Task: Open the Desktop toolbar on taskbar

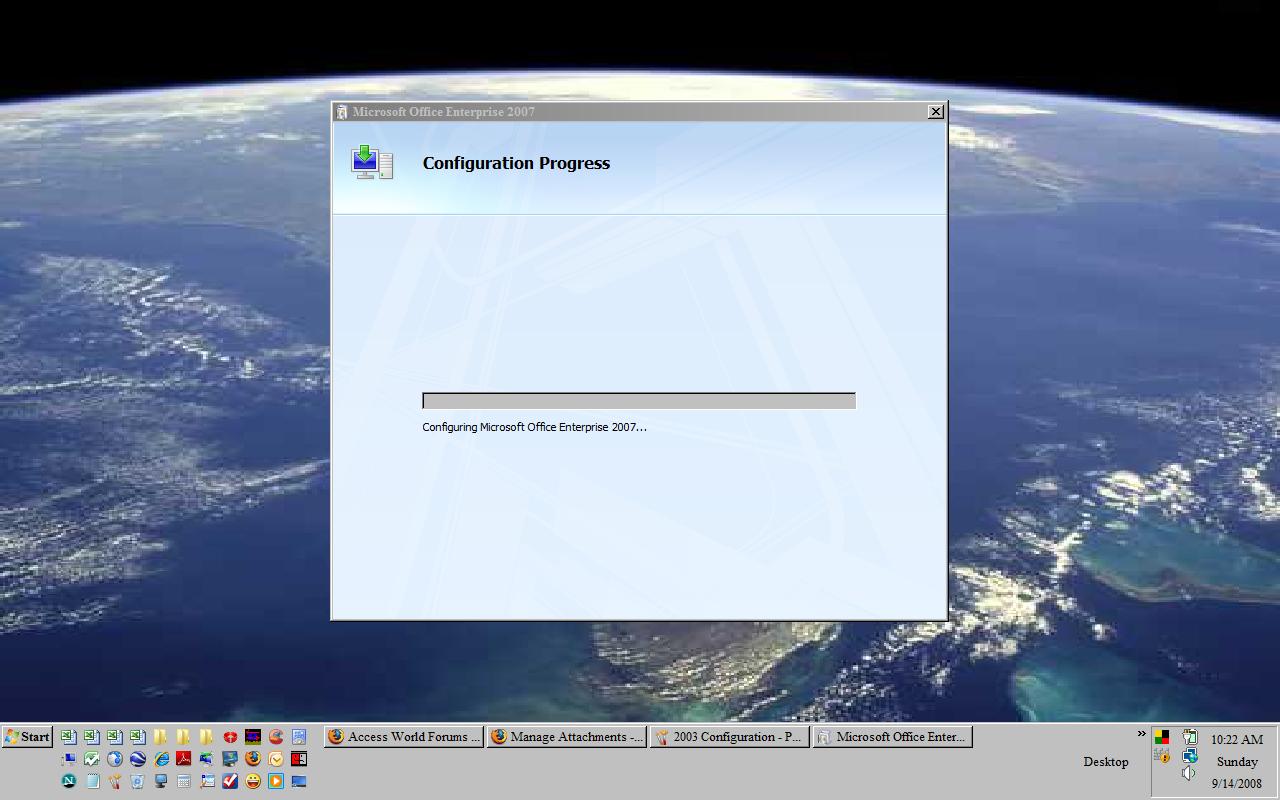Action: click(1106, 762)
